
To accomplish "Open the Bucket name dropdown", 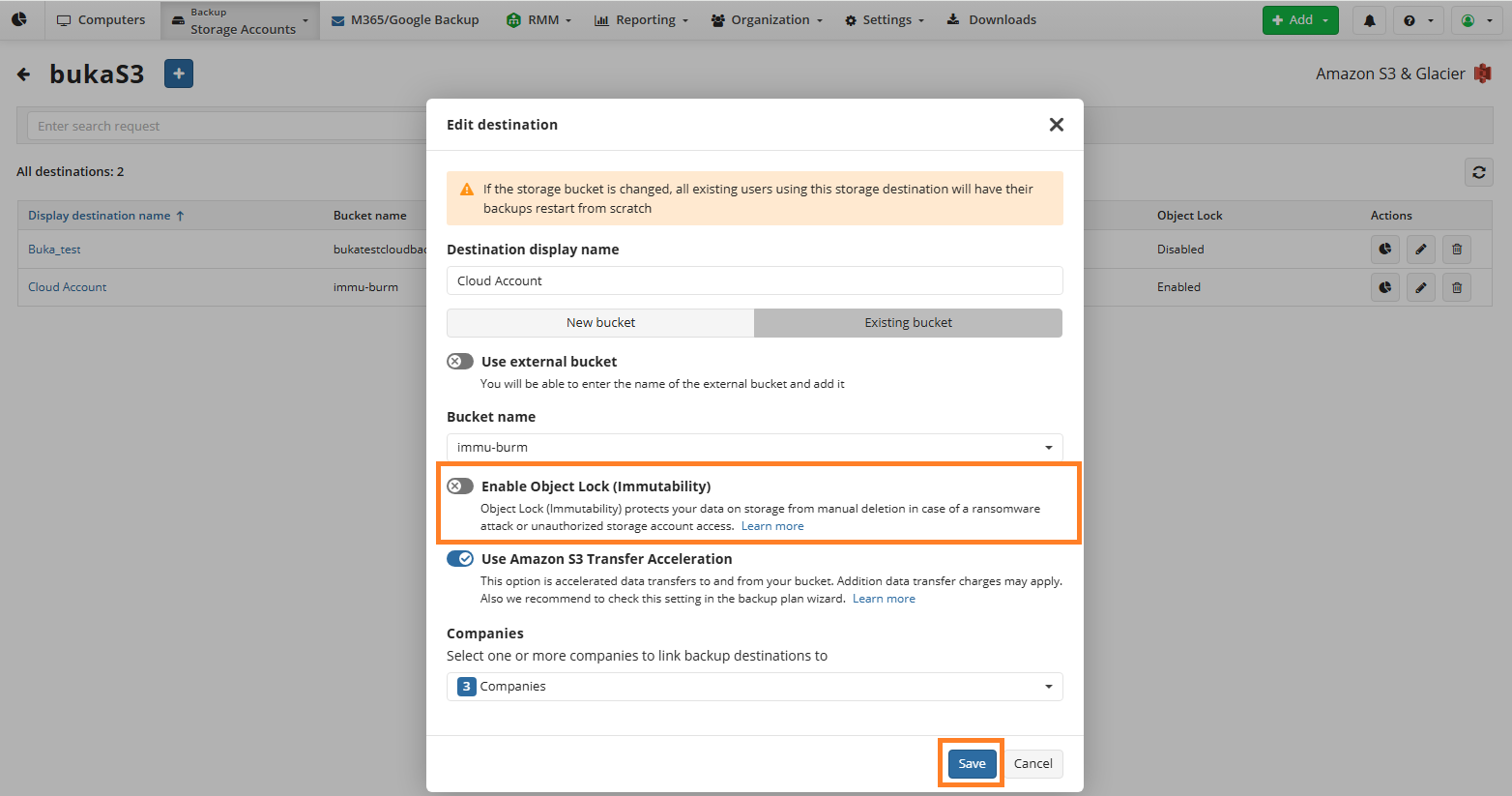I will [754, 448].
